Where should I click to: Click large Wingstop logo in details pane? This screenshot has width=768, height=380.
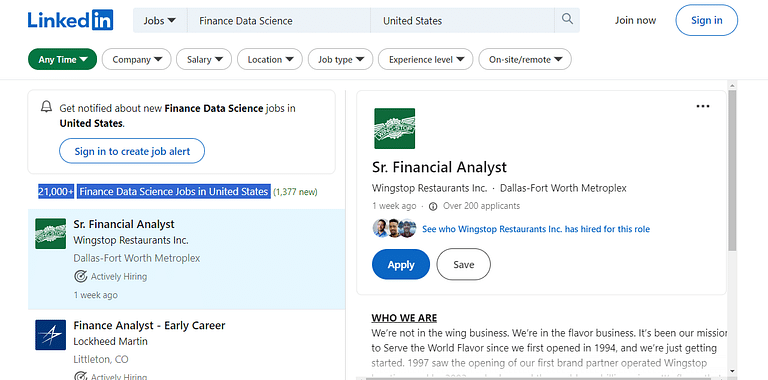394,128
